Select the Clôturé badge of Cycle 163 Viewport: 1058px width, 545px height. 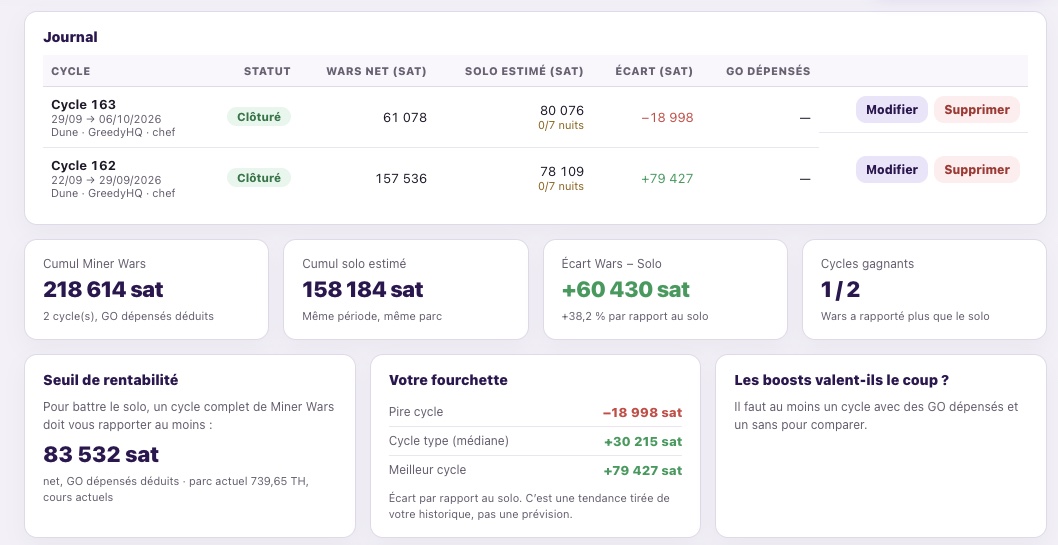tap(259, 117)
